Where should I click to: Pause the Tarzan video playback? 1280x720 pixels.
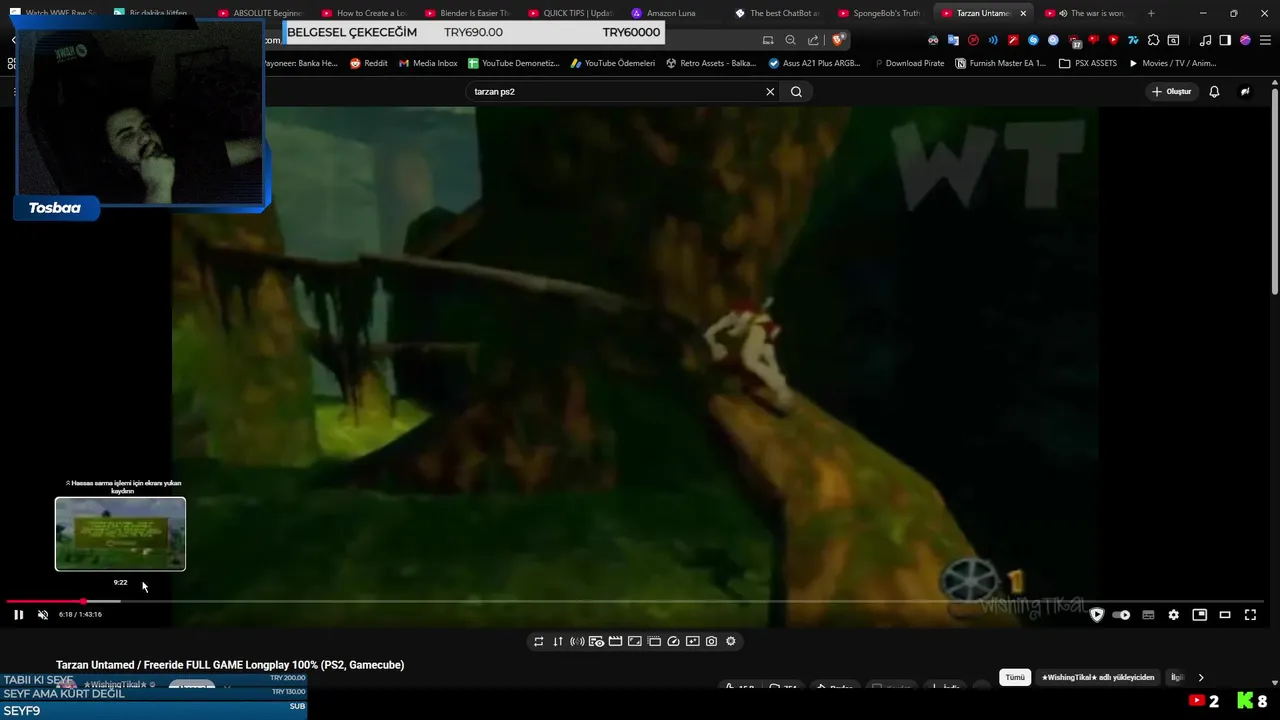tap(18, 615)
